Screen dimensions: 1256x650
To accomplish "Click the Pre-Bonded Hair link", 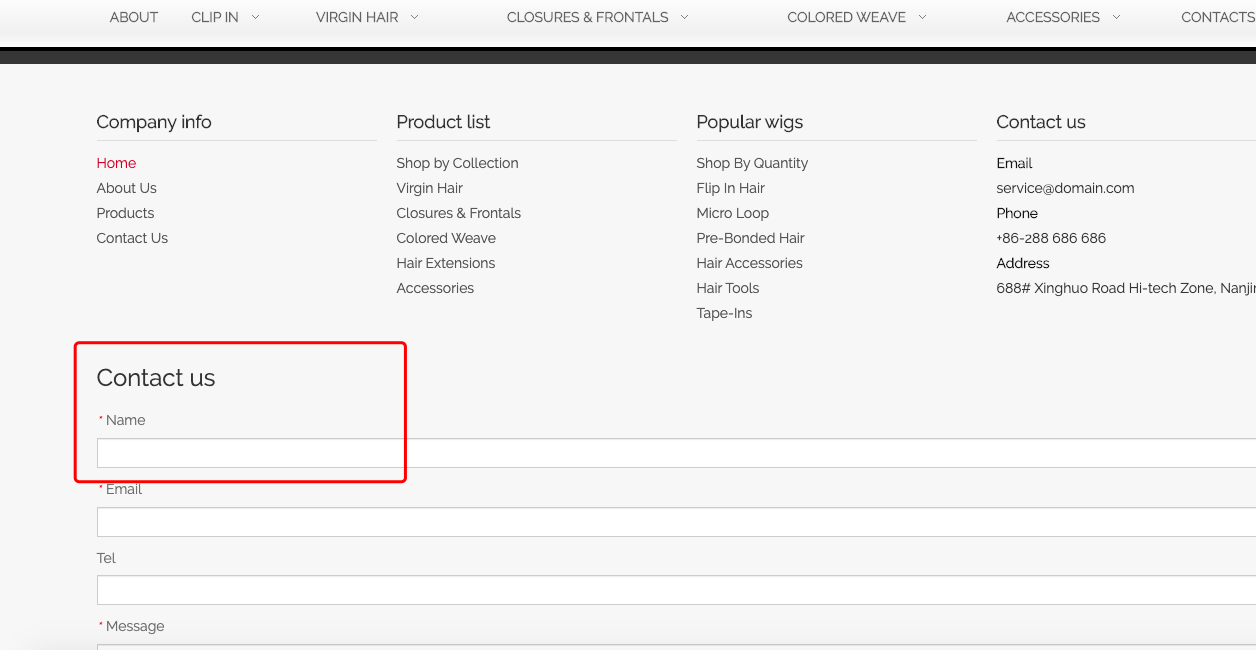I will point(750,238).
